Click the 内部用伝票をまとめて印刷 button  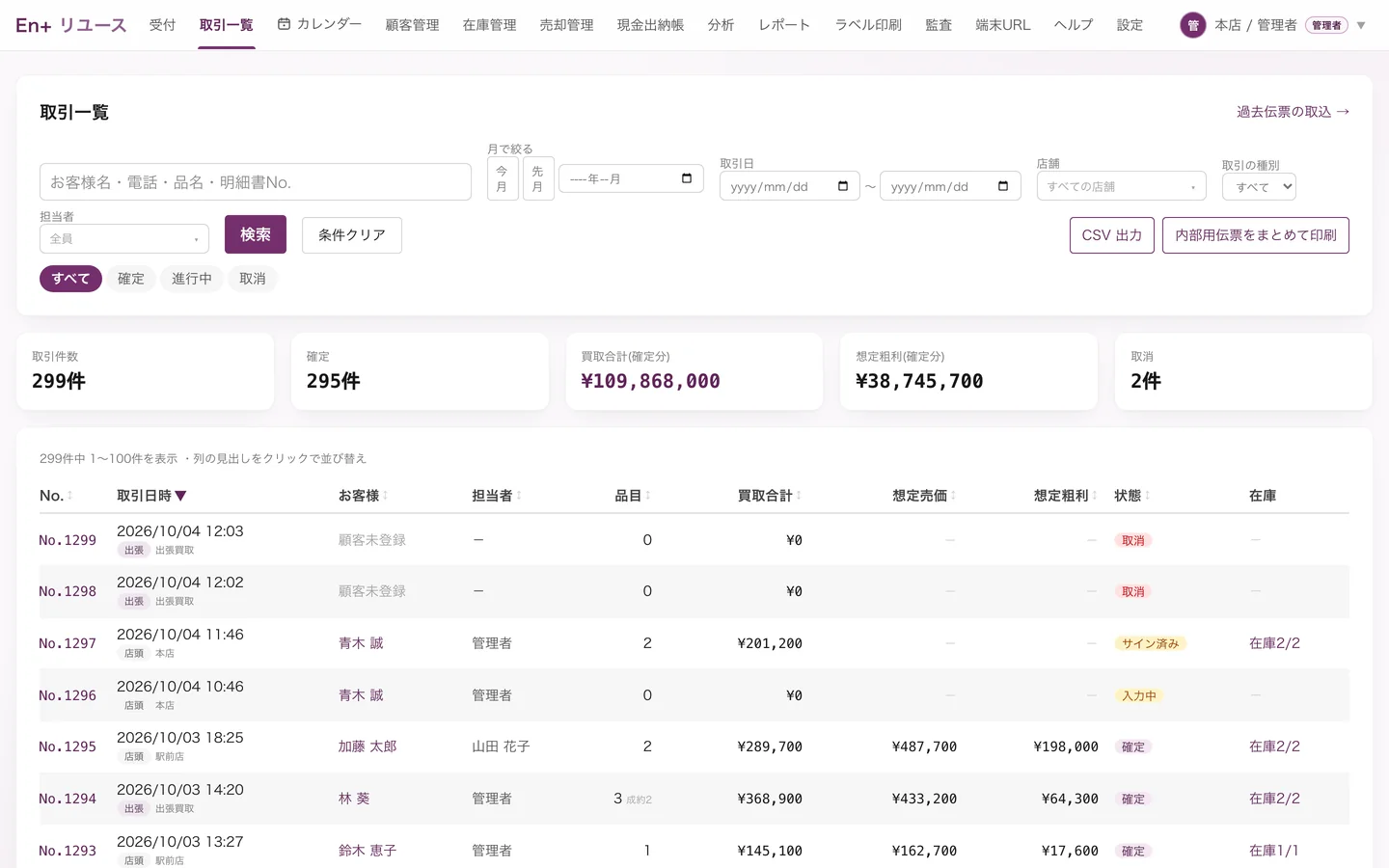(x=1256, y=235)
